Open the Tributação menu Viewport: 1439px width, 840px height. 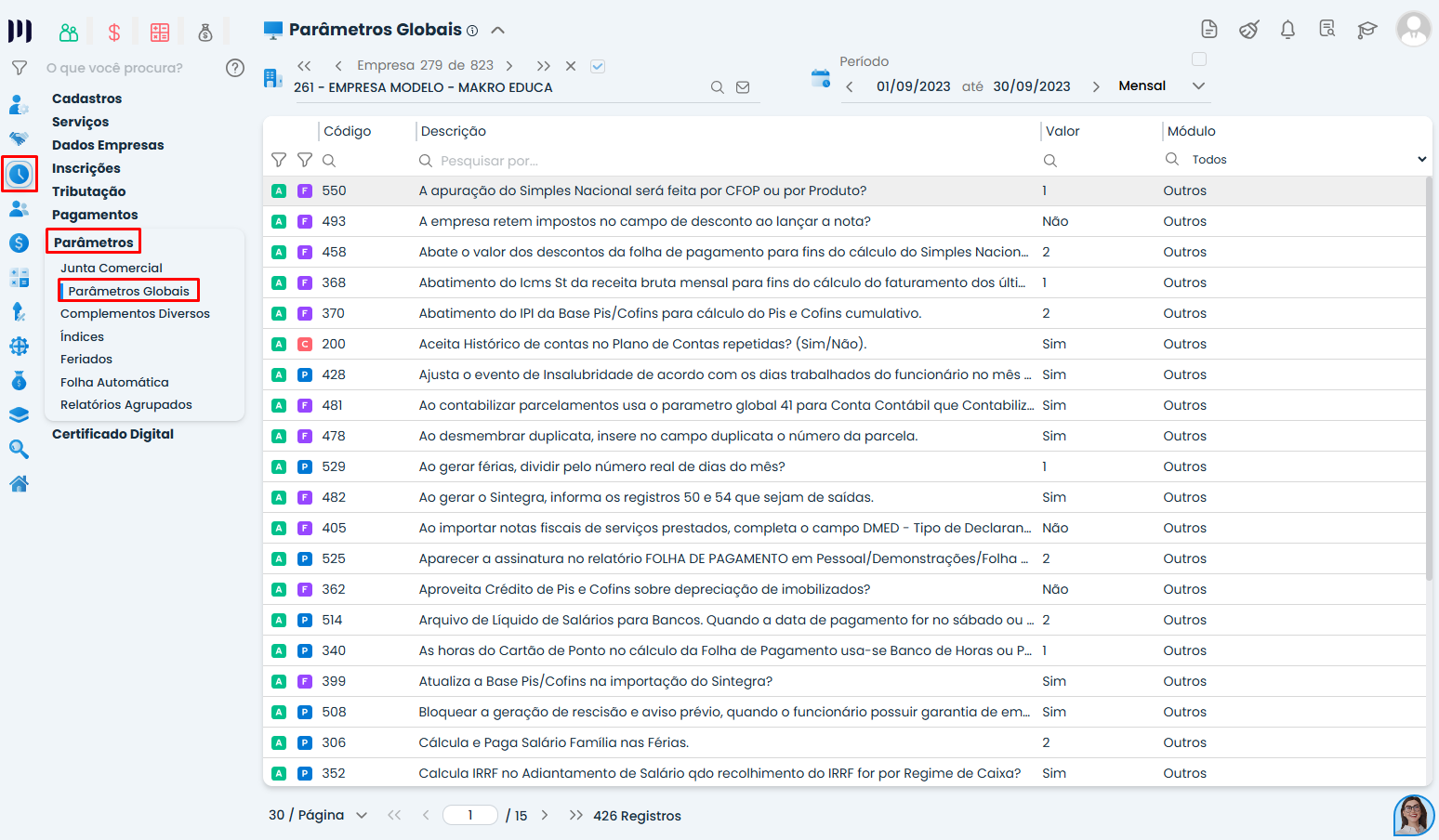89,191
